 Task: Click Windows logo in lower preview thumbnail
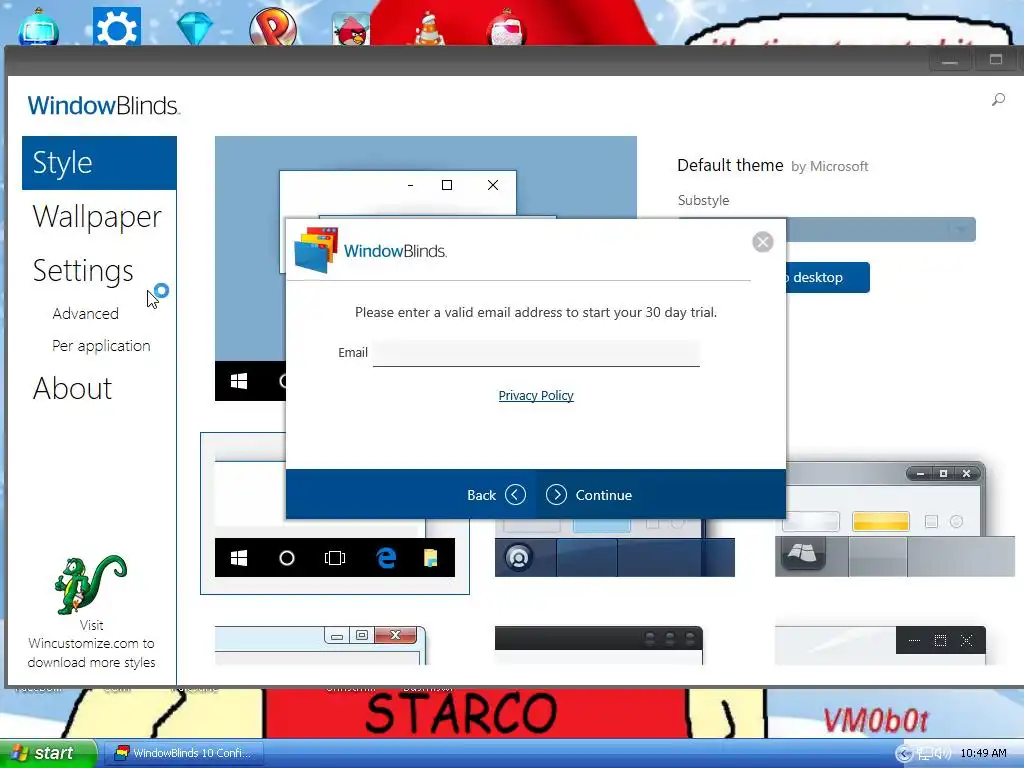(x=239, y=558)
